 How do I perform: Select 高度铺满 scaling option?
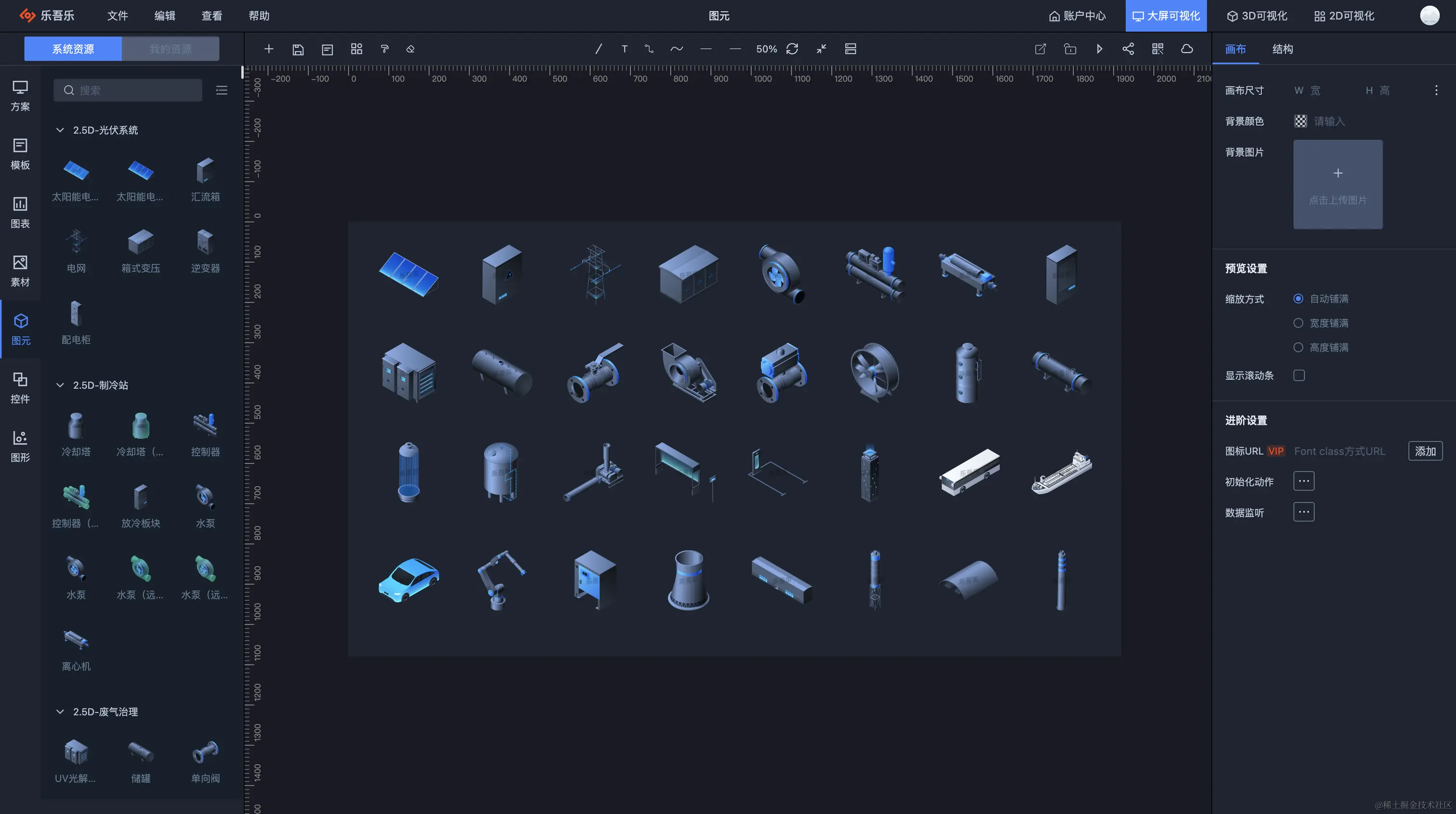pos(1298,347)
